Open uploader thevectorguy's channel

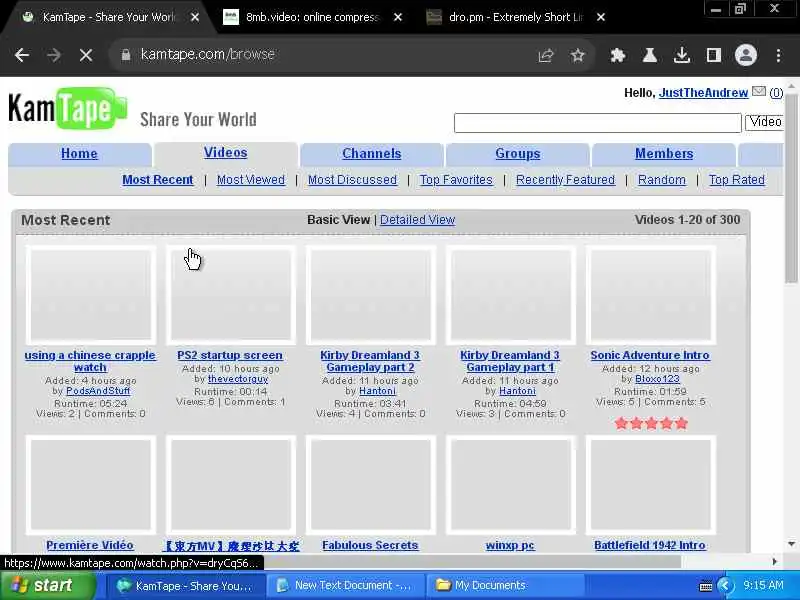click(x=238, y=379)
